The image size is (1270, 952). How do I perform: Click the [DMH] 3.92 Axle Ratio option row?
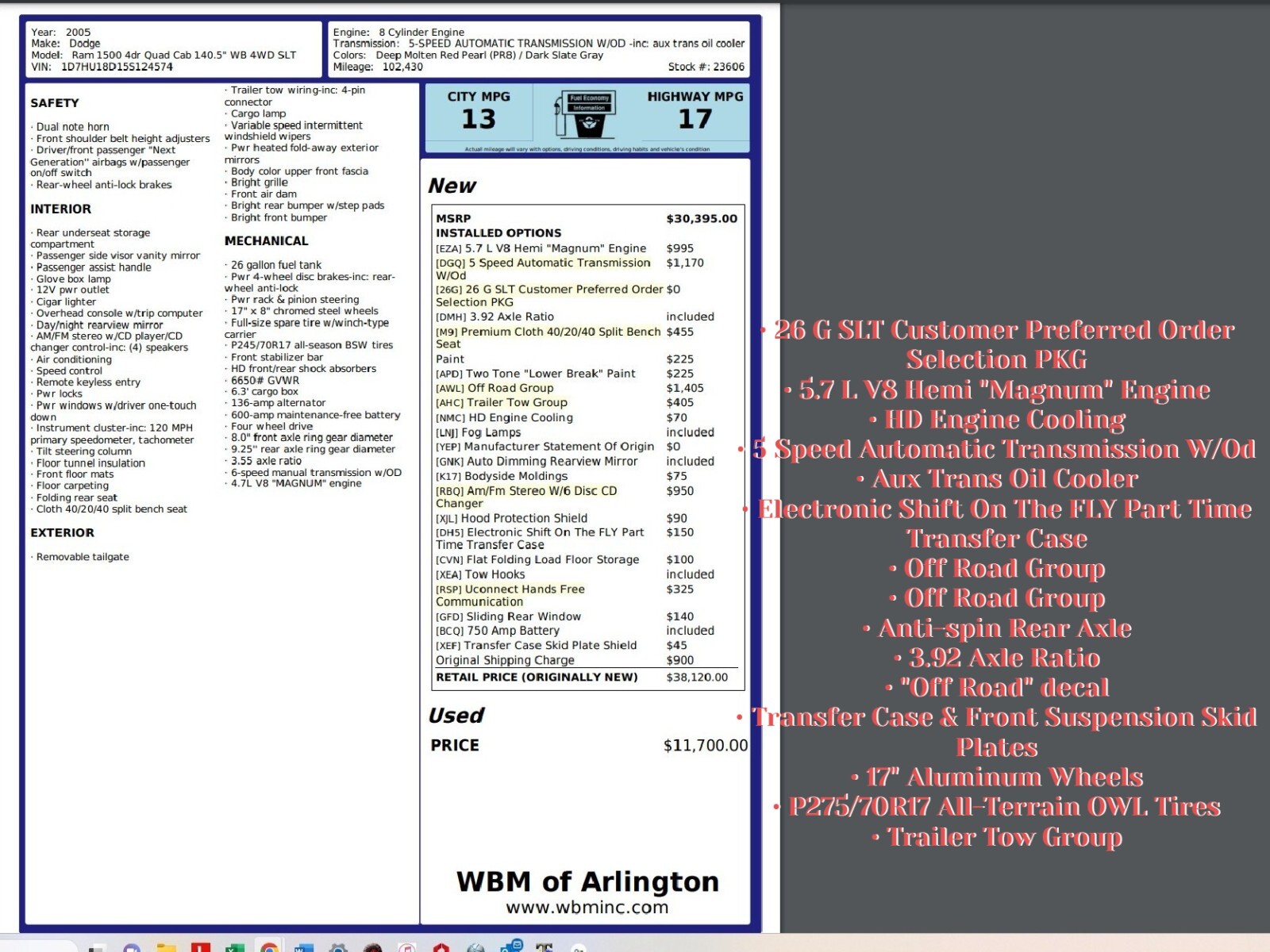[x=575, y=317]
